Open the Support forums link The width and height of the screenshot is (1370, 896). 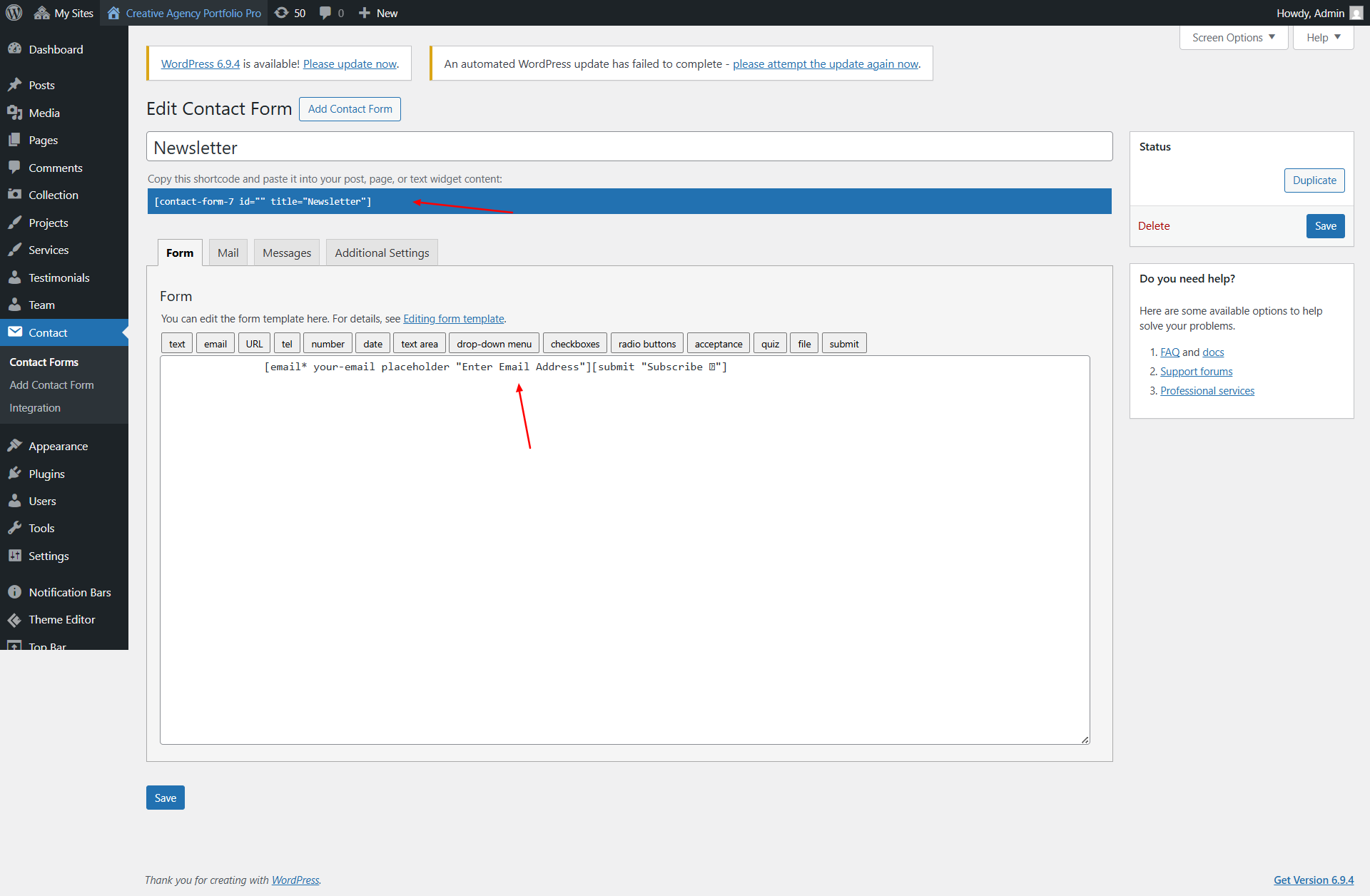(x=1197, y=372)
